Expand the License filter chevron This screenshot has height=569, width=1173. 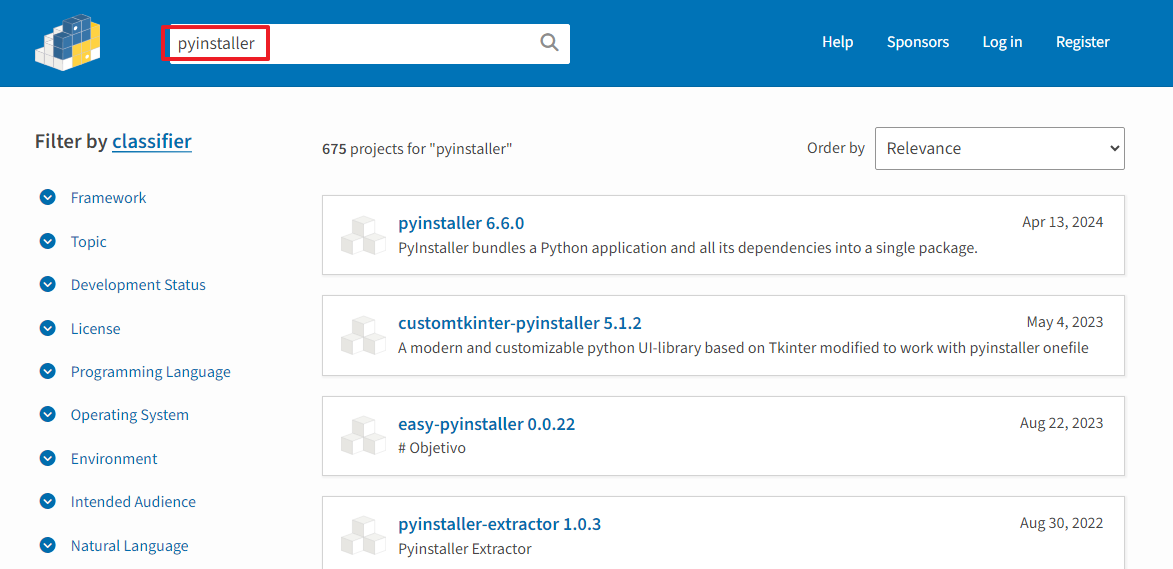pyautogui.click(x=48, y=328)
